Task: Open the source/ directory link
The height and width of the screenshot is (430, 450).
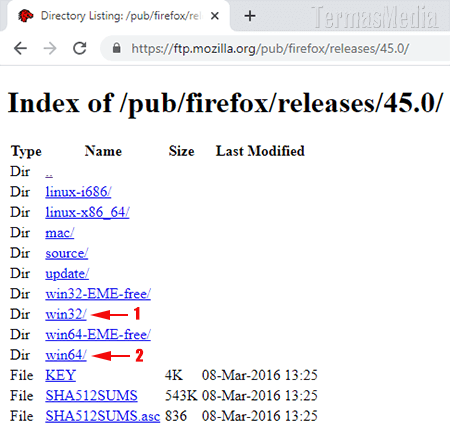Action: click(x=67, y=253)
